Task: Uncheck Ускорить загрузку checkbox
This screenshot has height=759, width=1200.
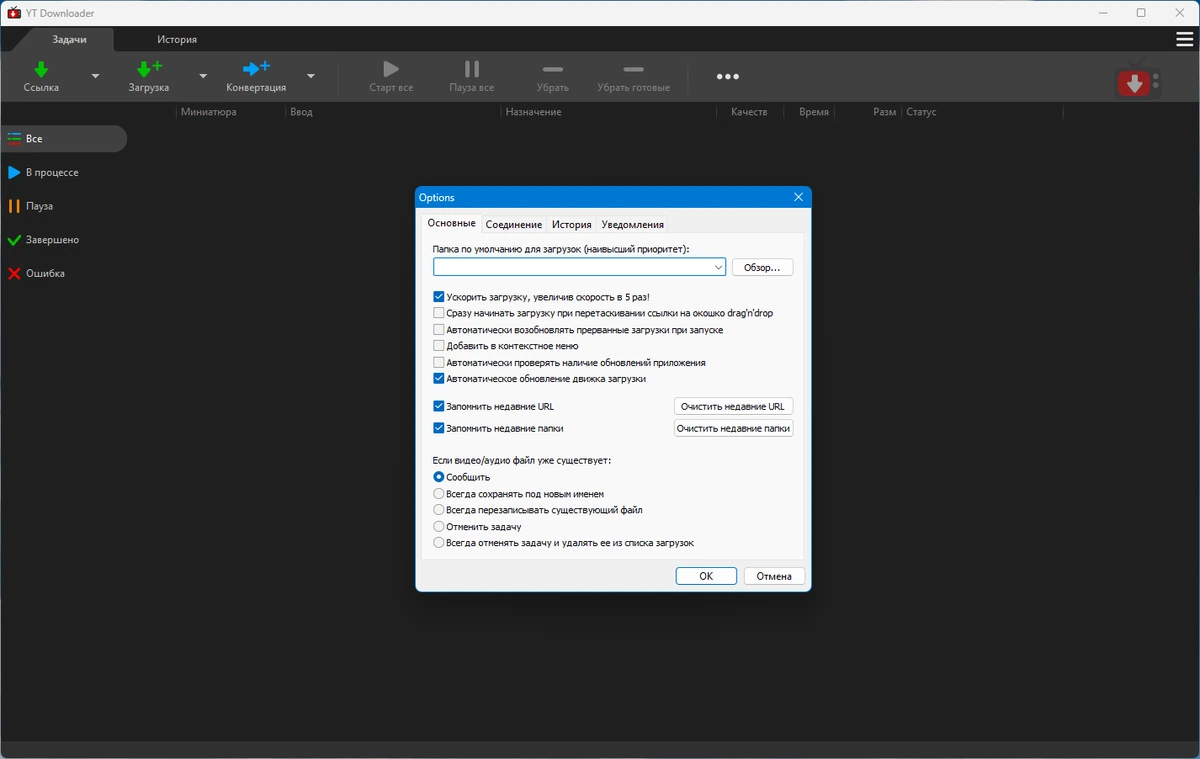Action: 439,297
